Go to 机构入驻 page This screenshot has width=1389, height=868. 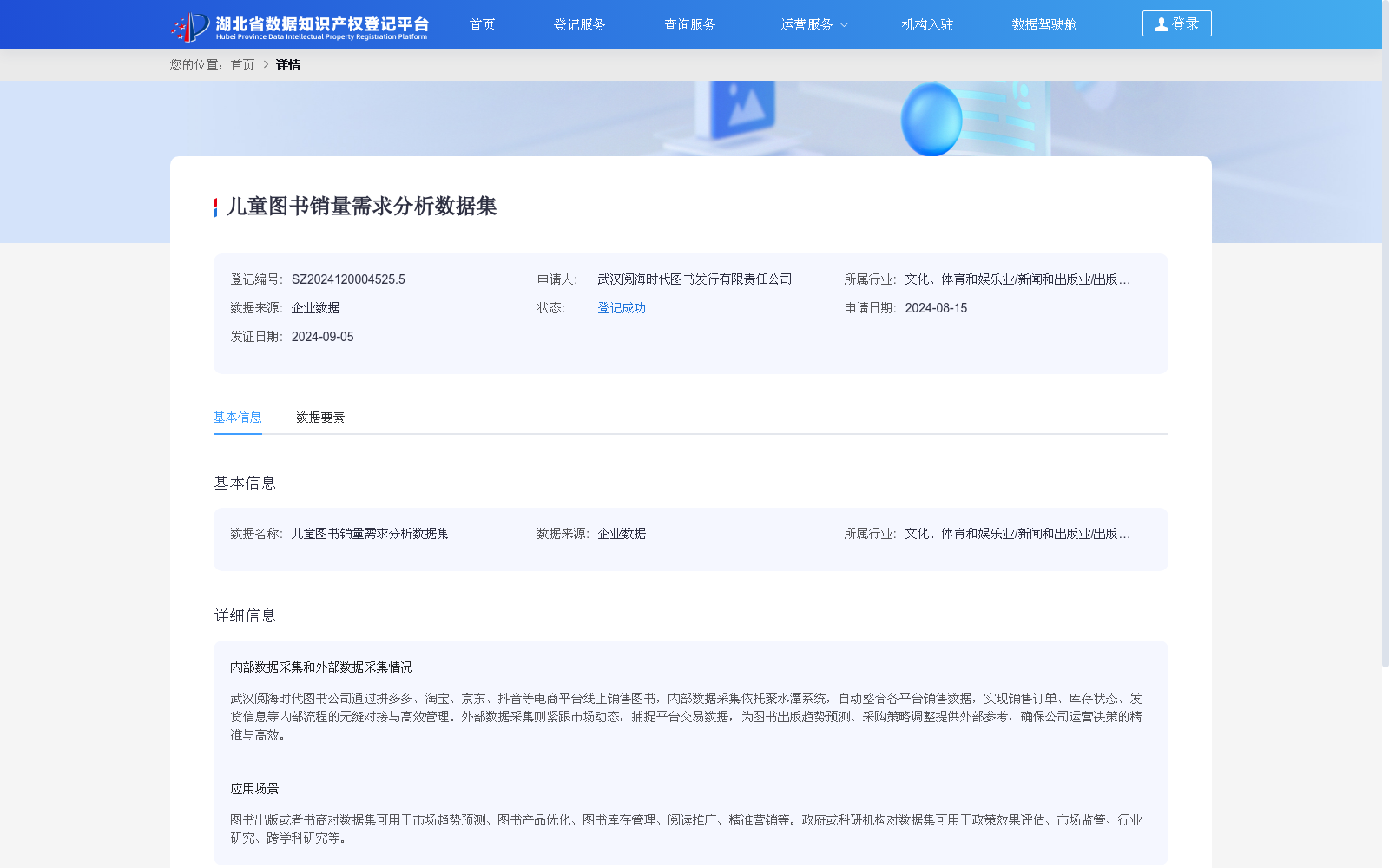pos(927,24)
